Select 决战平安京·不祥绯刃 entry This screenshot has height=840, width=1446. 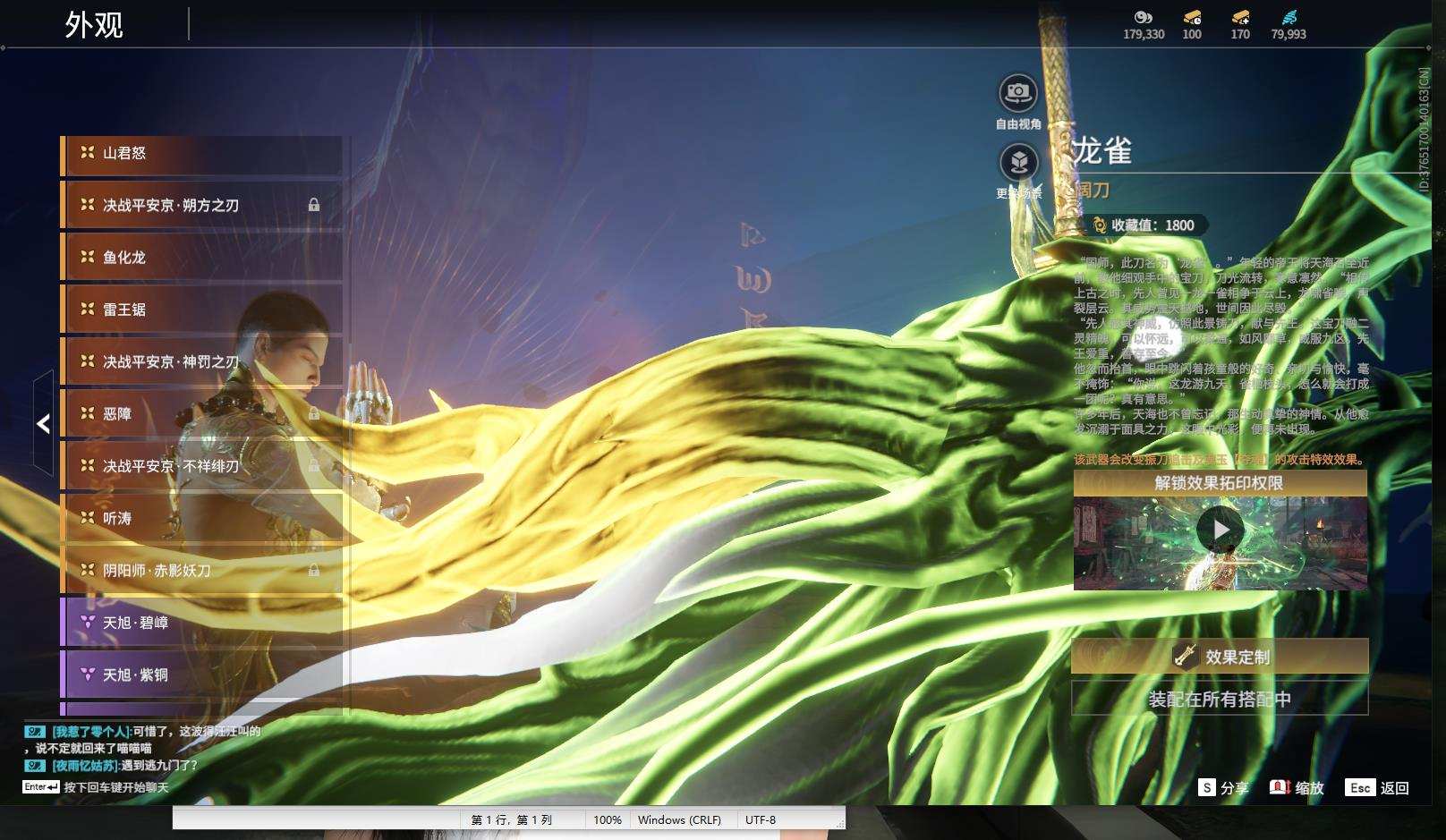click(201, 466)
